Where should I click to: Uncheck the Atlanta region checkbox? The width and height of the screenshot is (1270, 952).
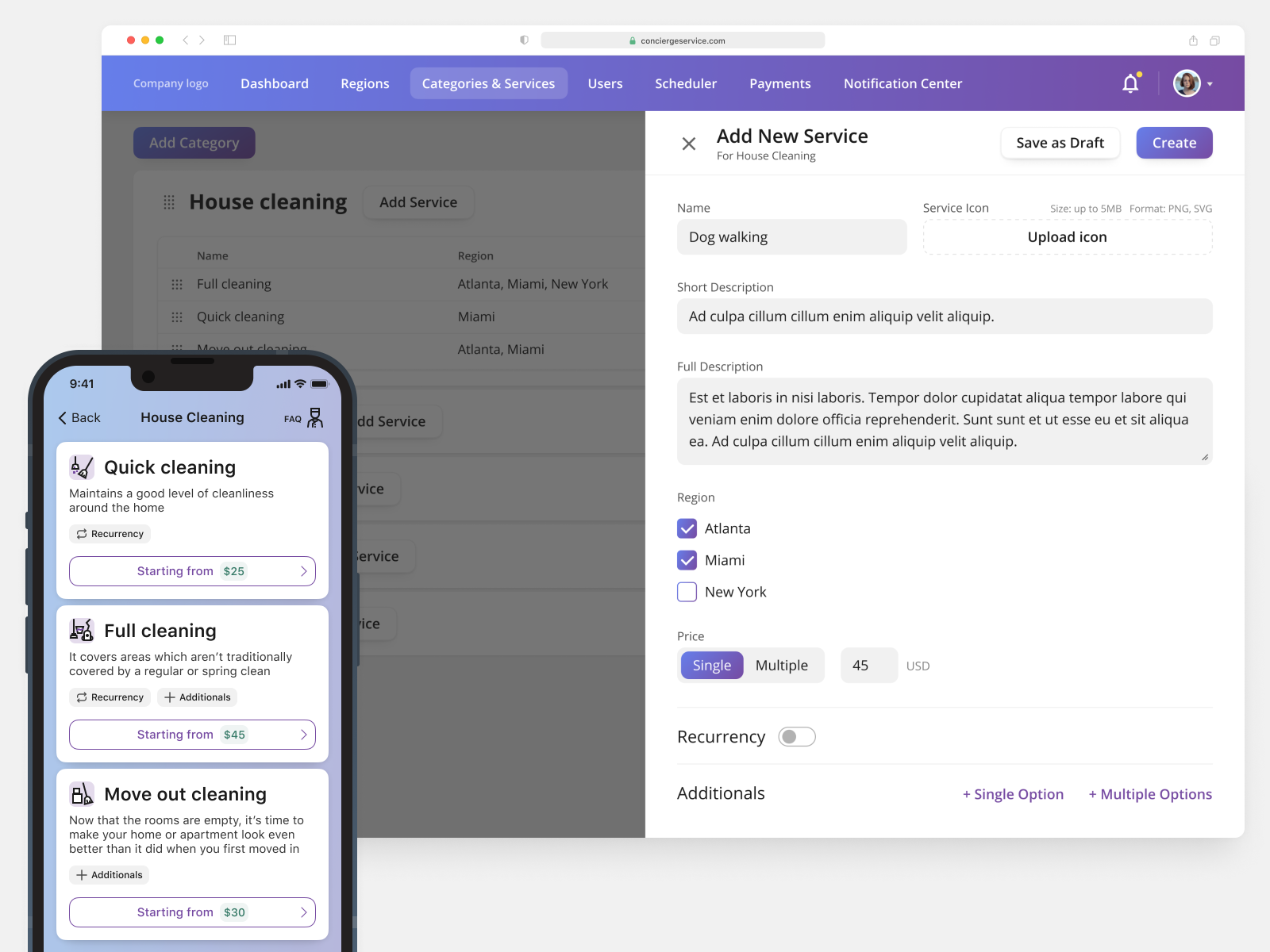687,528
